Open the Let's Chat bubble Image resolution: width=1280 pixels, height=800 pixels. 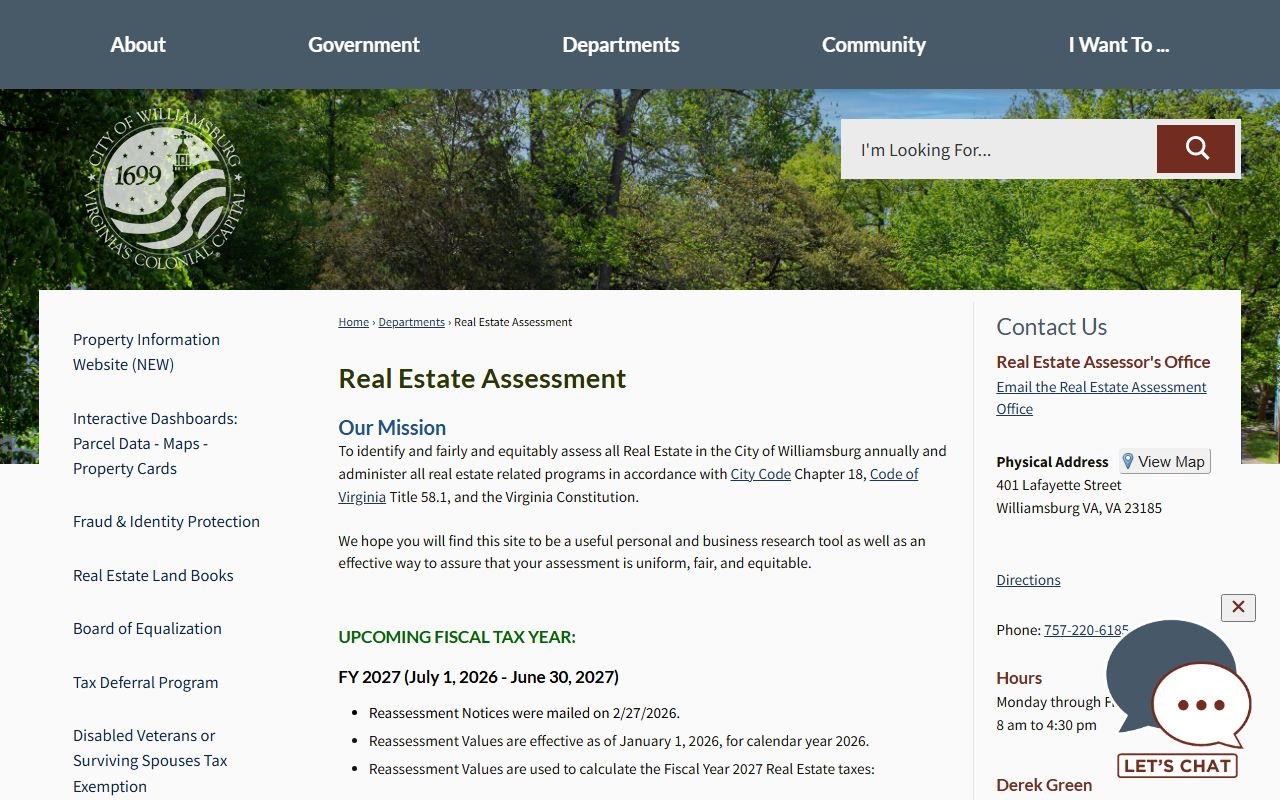click(1178, 700)
